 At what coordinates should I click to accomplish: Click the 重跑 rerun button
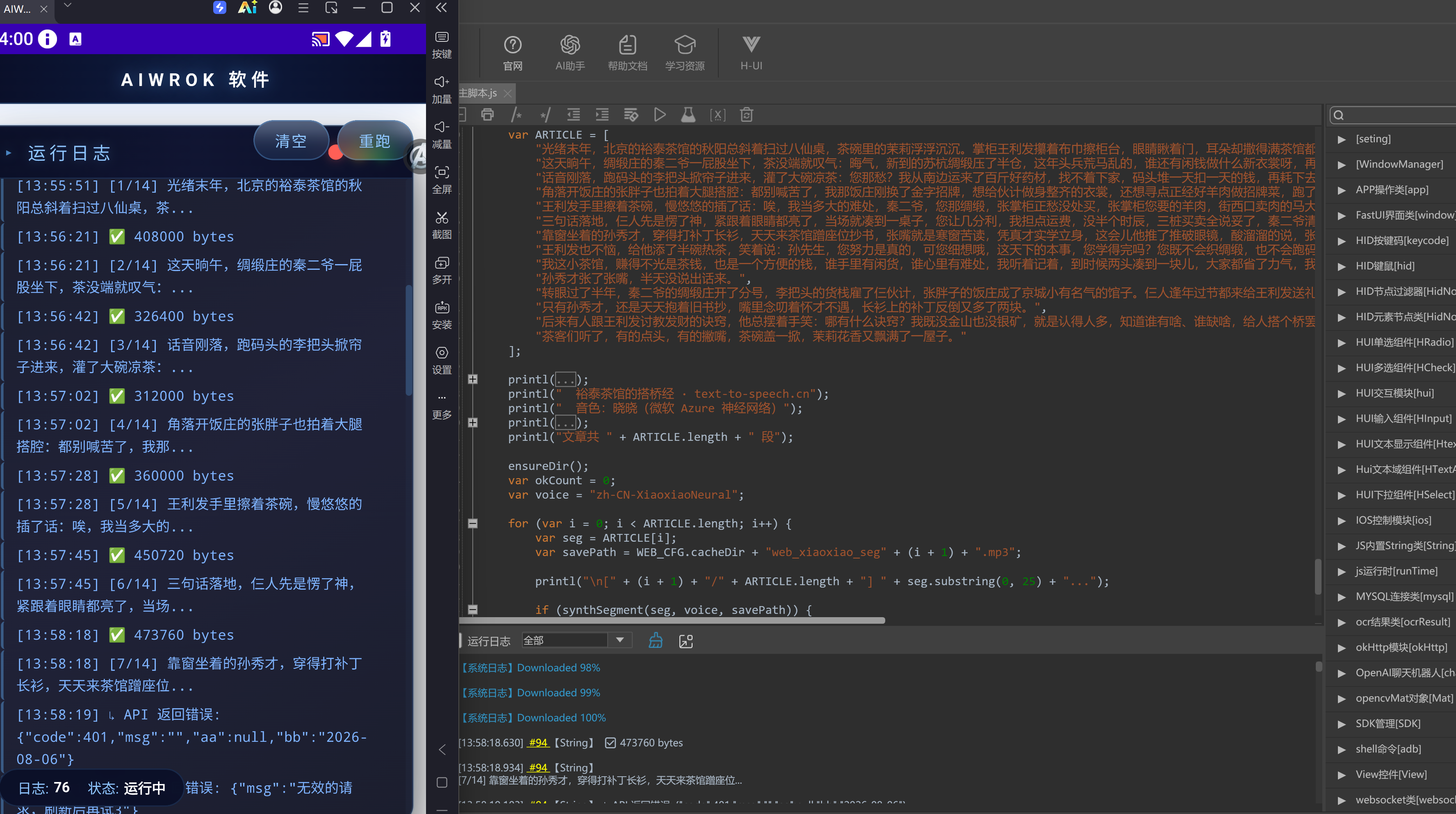[x=375, y=141]
